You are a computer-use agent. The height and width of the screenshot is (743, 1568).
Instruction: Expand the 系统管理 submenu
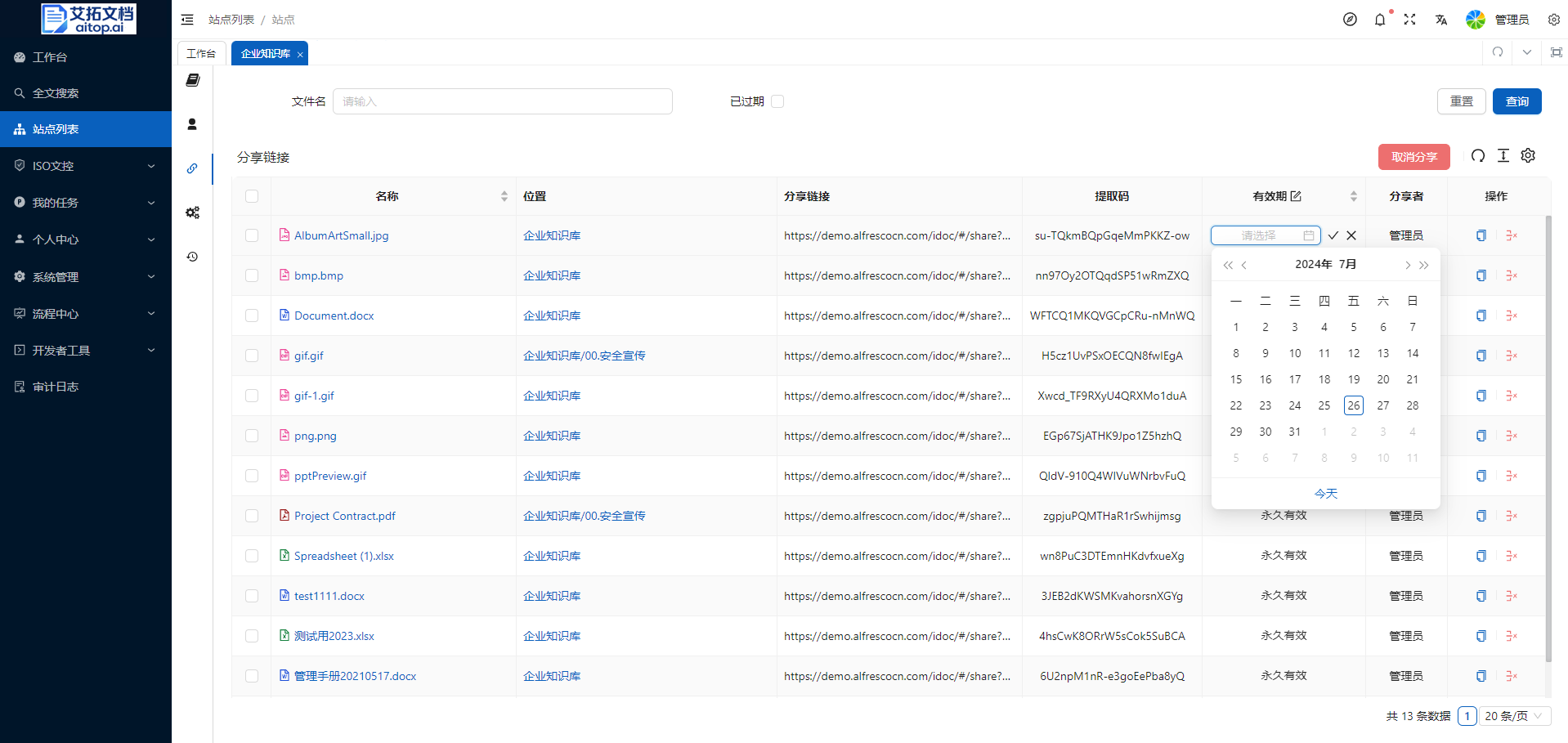pos(86,277)
